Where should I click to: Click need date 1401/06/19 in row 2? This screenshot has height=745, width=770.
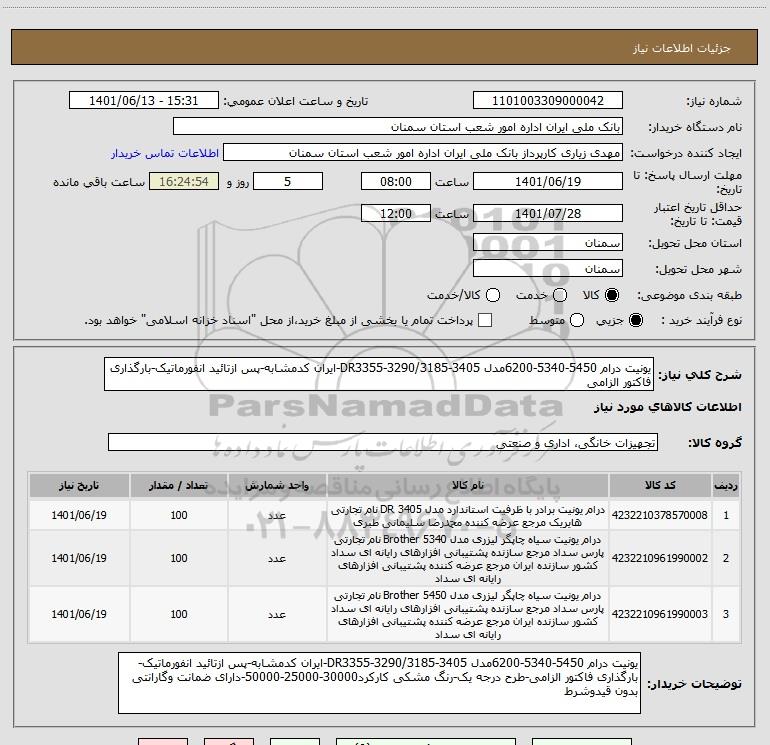[79, 558]
